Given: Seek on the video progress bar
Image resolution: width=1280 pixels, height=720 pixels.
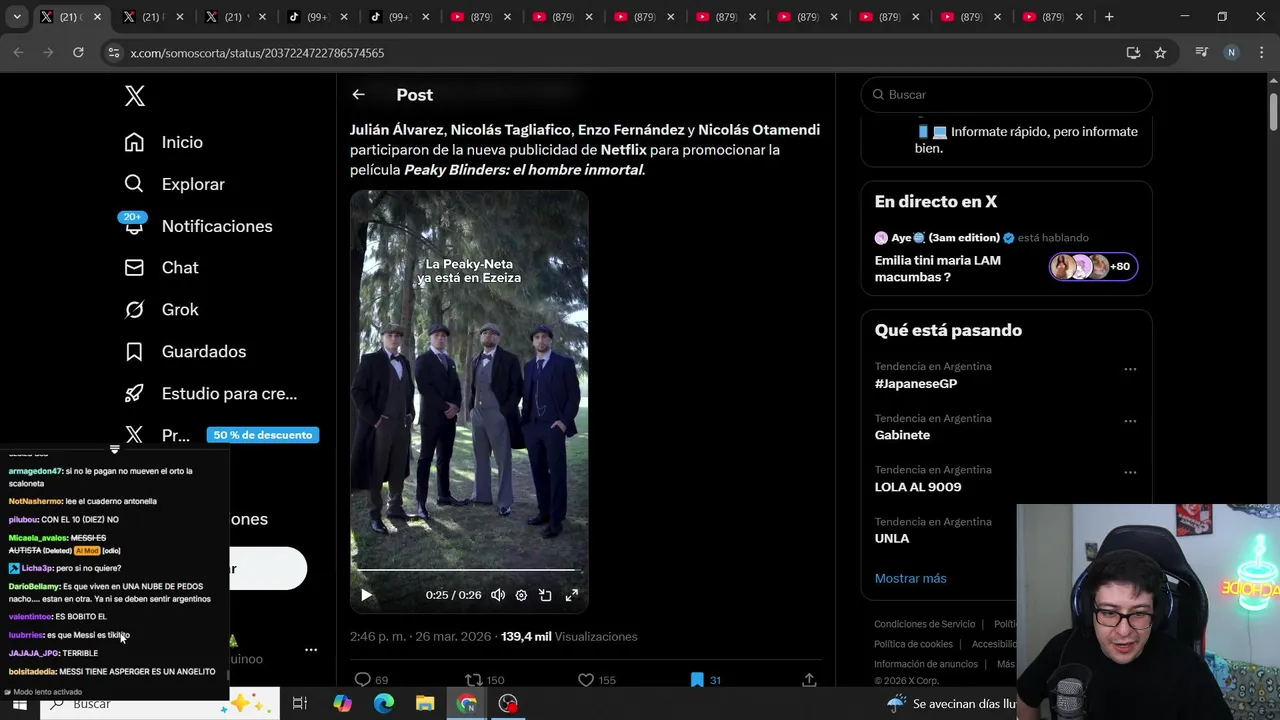Looking at the screenshot, I should click(x=469, y=570).
